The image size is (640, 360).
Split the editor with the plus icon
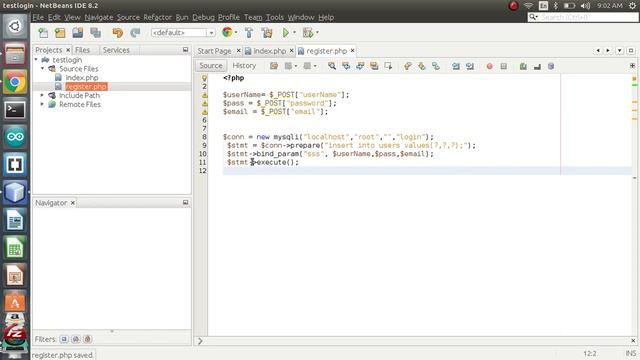(632, 66)
